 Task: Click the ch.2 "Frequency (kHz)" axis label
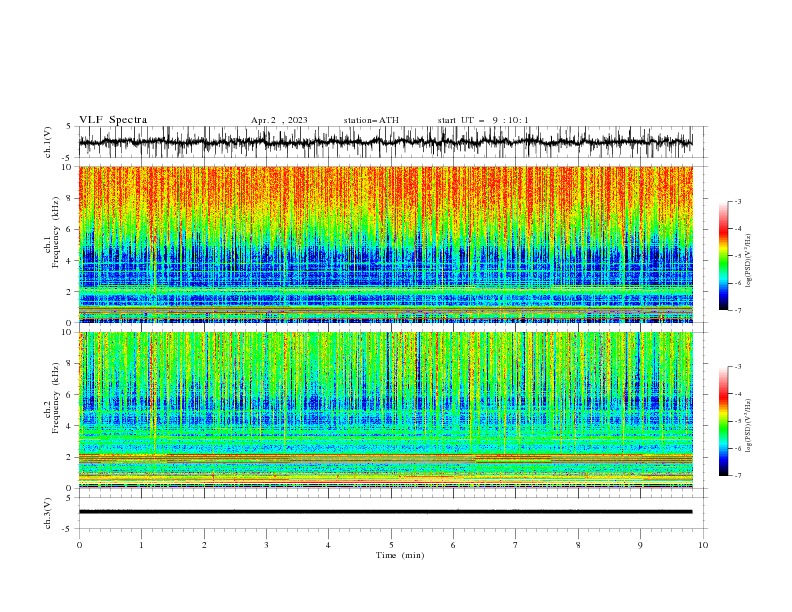(55, 398)
